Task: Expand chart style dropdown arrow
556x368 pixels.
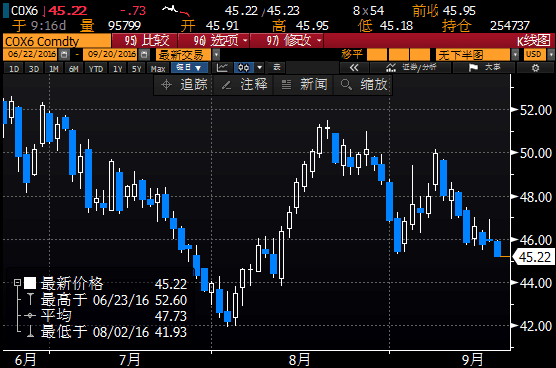Action: point(260,67)
